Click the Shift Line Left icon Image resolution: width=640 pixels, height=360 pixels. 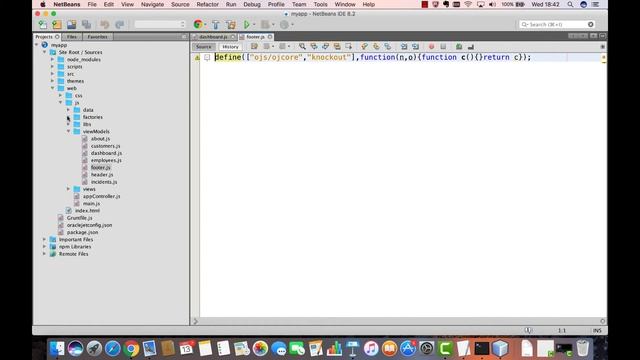404,47
